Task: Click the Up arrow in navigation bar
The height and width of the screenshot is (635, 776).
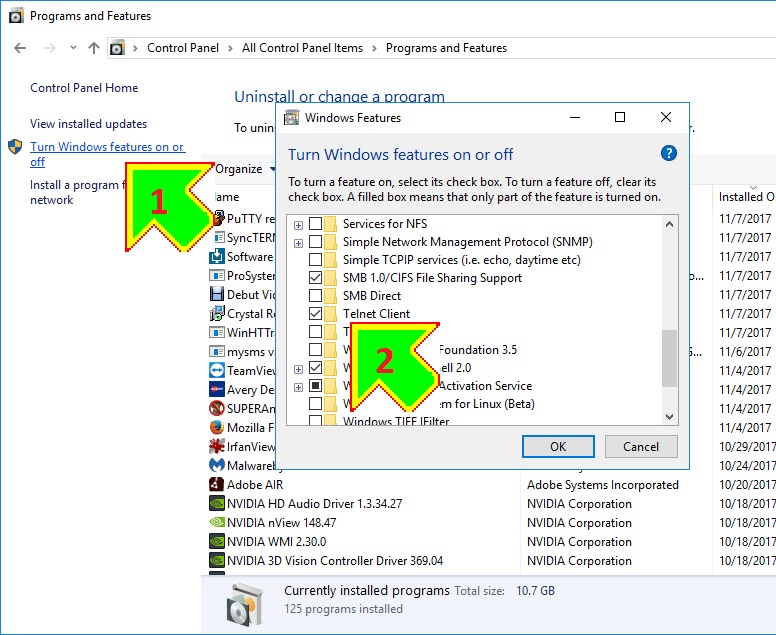Action: point(94,48)
